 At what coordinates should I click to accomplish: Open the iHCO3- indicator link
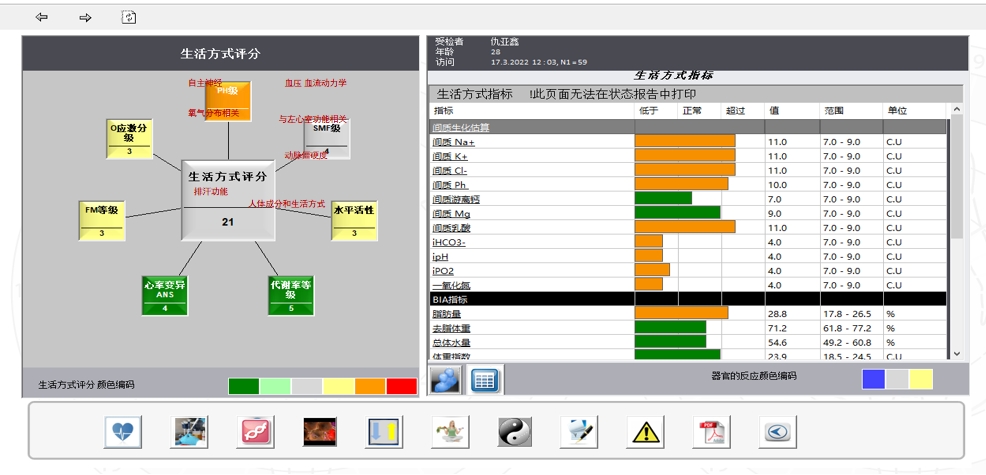pos(449,243)
